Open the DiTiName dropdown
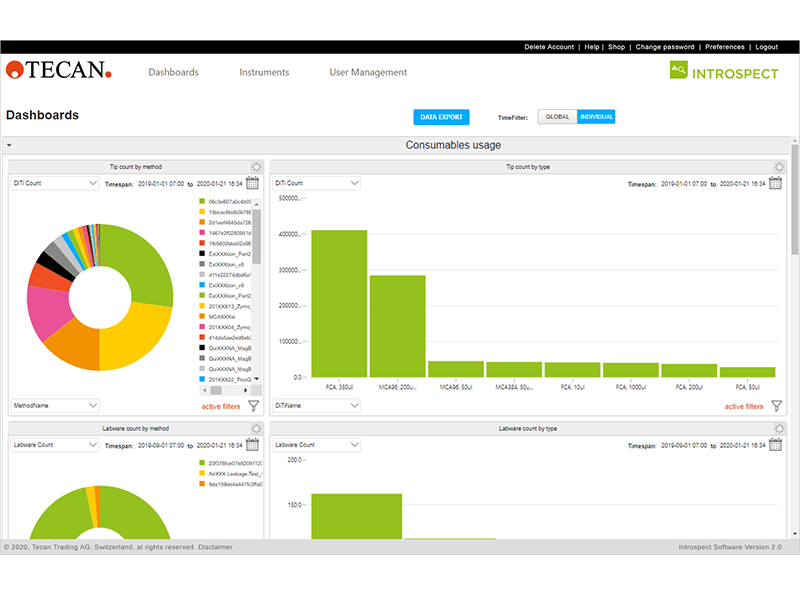Screen dimensions: 800x595 [x=316, y=406]
